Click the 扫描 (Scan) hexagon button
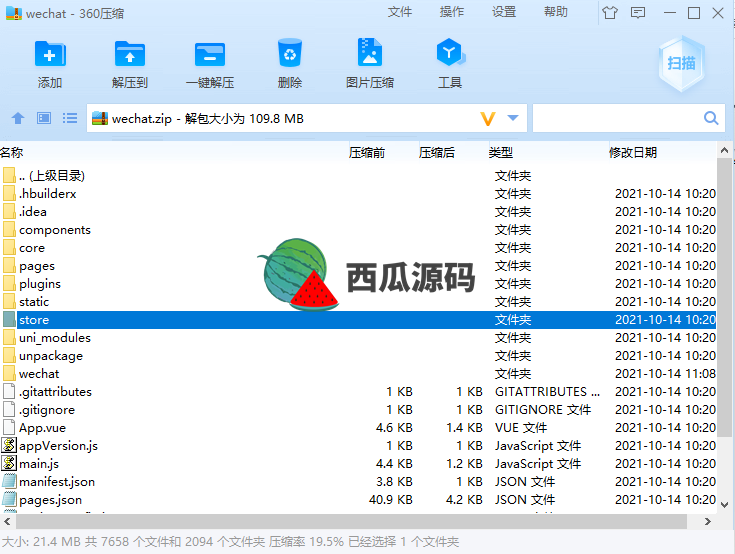The width and height of the screenshot is (735, 554). point(681,63)
